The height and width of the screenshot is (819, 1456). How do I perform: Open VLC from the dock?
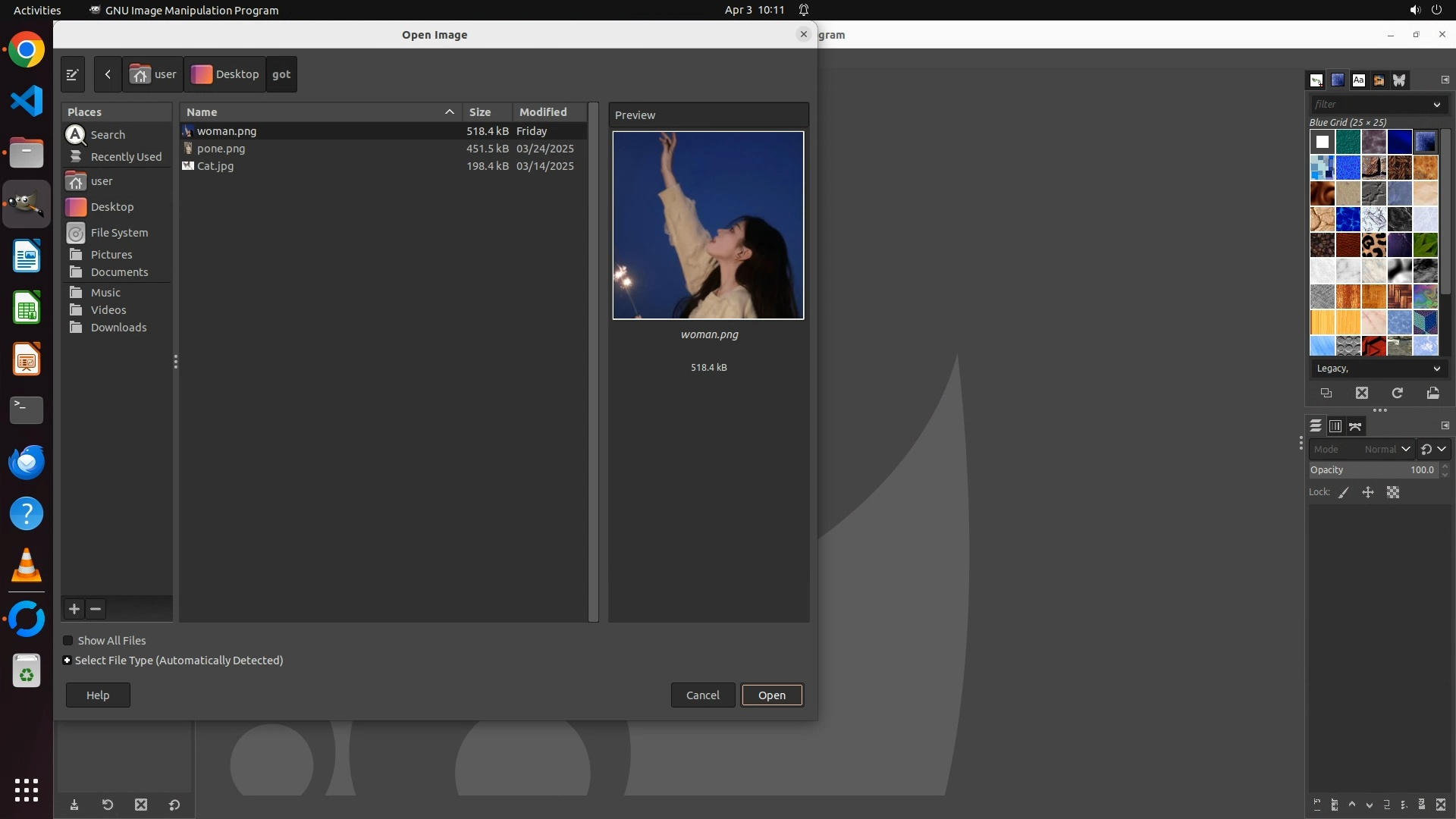27,565
